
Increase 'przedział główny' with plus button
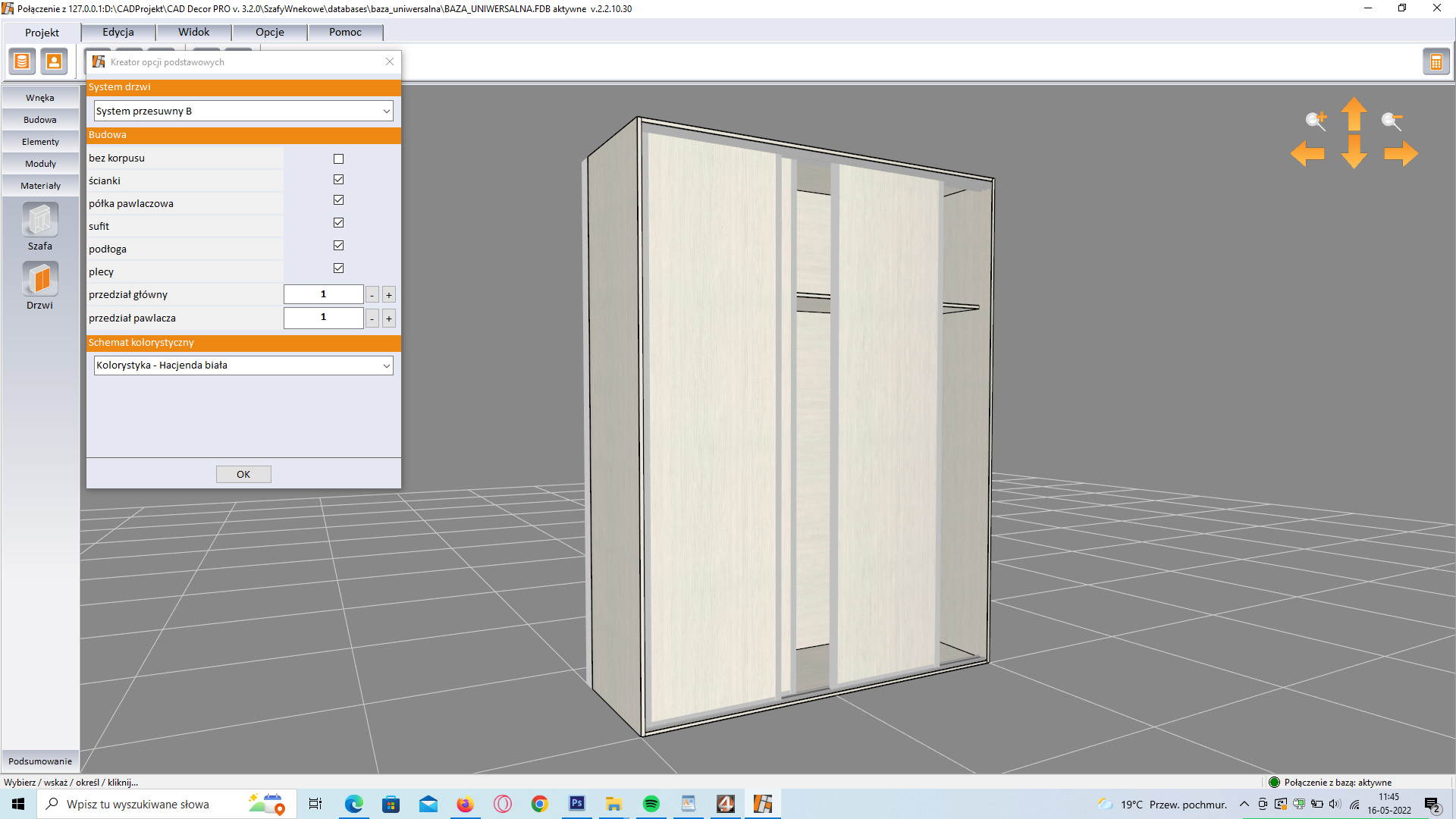pyautogui.click(x=389, y=295)
